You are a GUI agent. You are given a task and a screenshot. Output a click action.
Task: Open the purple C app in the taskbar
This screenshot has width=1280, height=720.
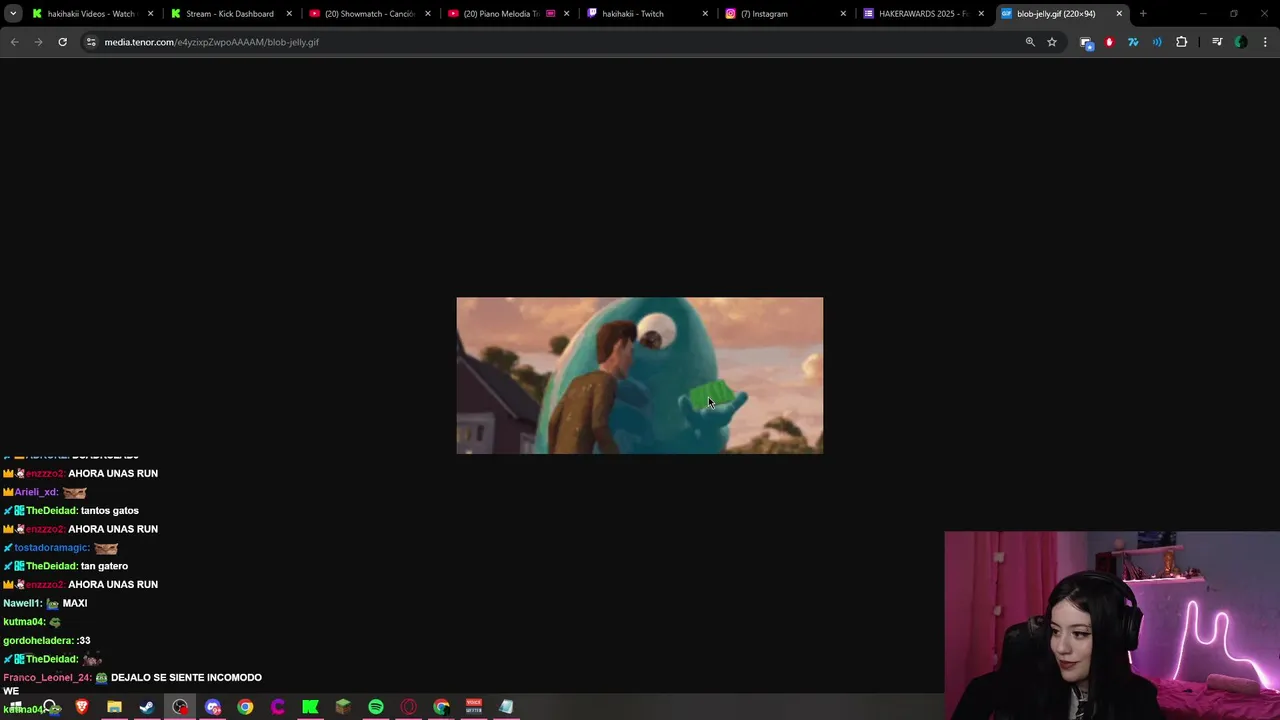tap(278, 707)
